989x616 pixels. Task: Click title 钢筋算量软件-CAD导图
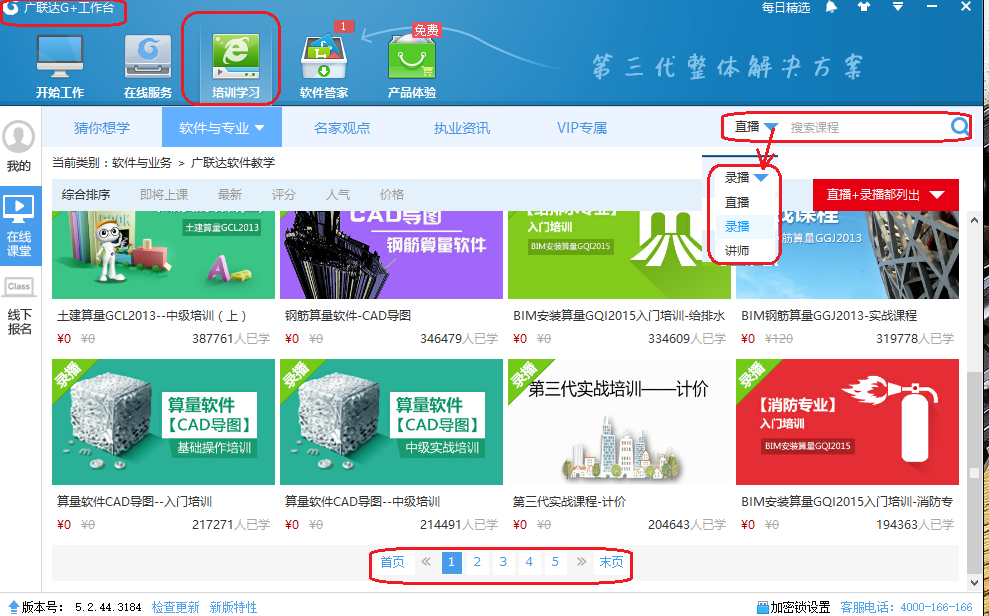click(348, 315)
